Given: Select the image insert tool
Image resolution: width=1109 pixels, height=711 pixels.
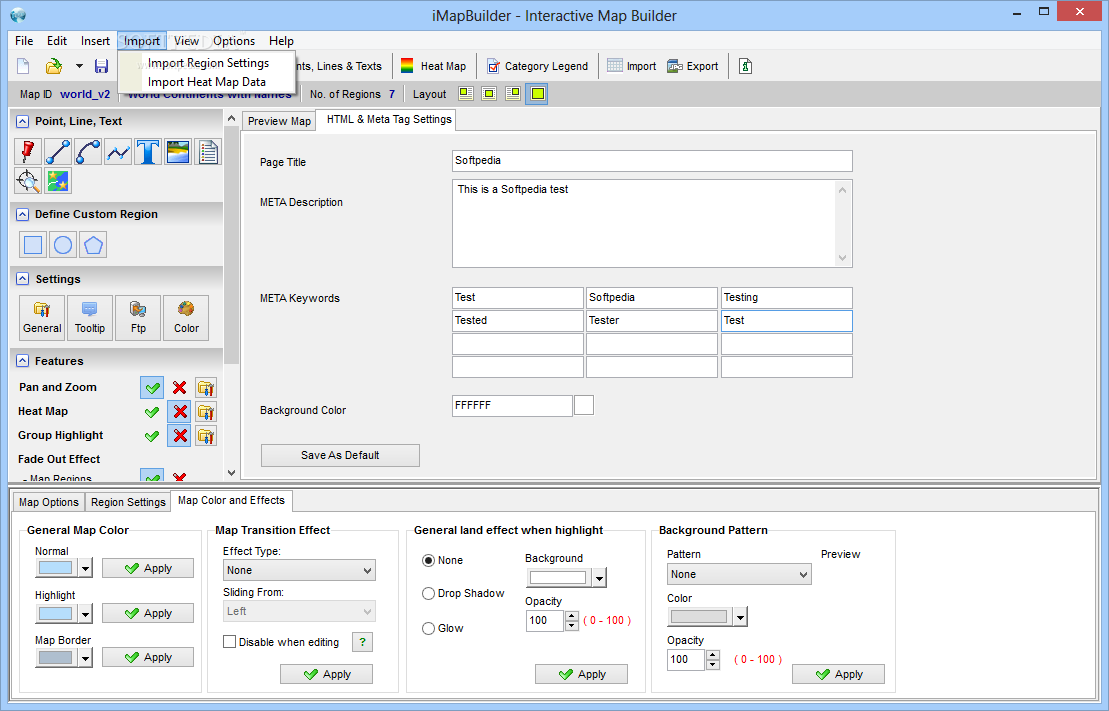Looking at the screenshot, I should pyautogui.click(x=178, y=151).
